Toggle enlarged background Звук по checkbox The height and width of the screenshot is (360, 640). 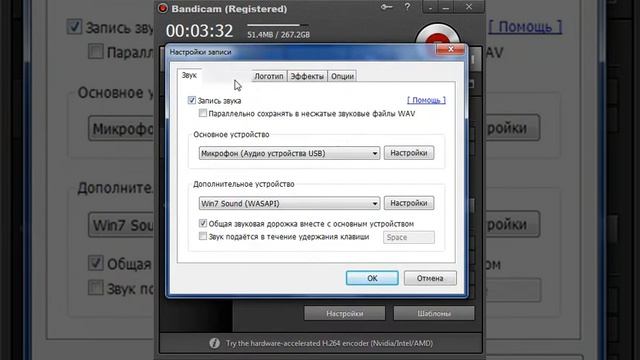tap(96, 287)
